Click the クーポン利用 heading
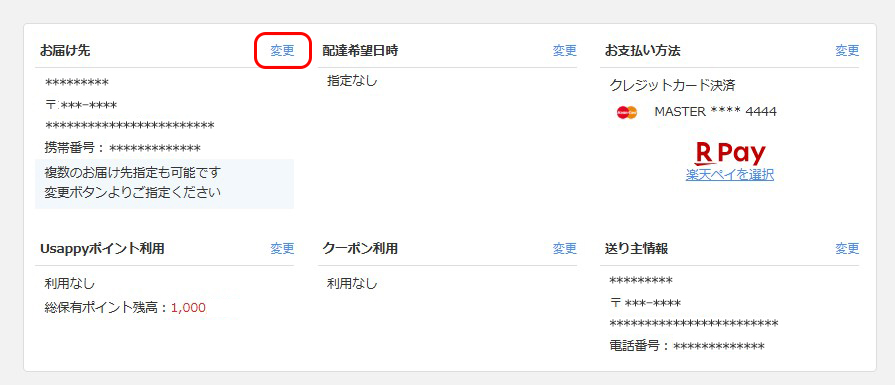Image resolution: width=895 pixels, height=385 pixels. (360, 249)
